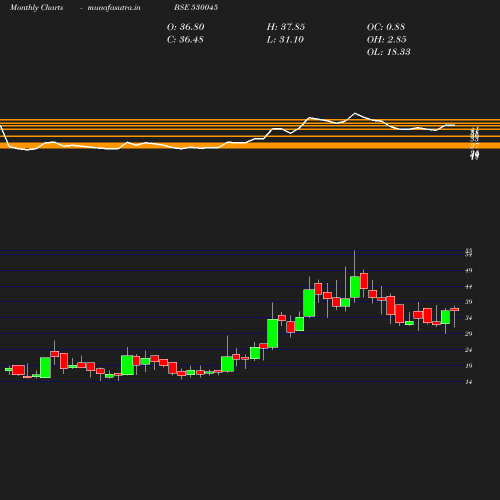Click the open value "O: 36.80"

click(x=186, y=27)
